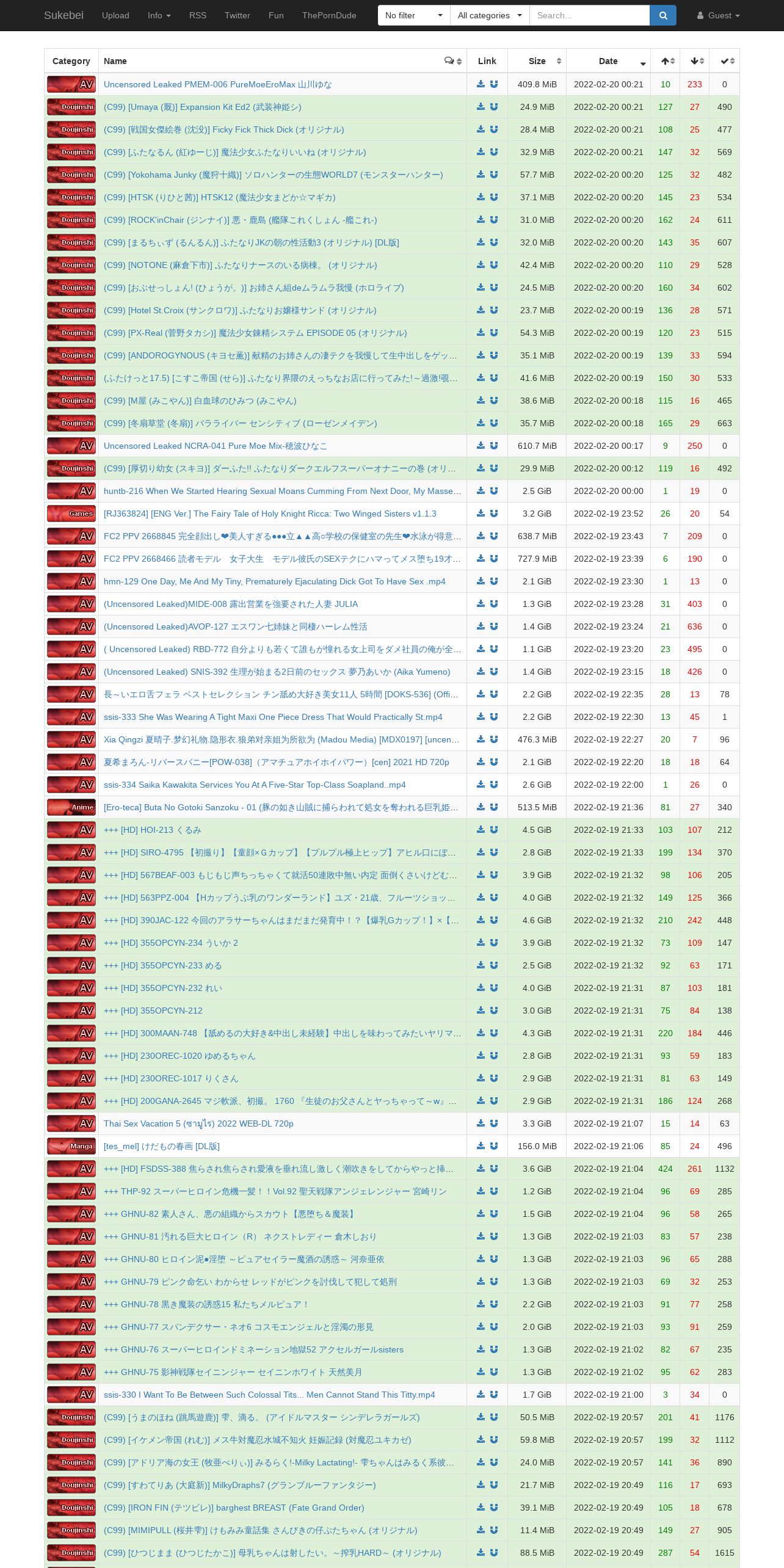
Task: Click the blue search magnifier button
Action: (x=663, y=15)
